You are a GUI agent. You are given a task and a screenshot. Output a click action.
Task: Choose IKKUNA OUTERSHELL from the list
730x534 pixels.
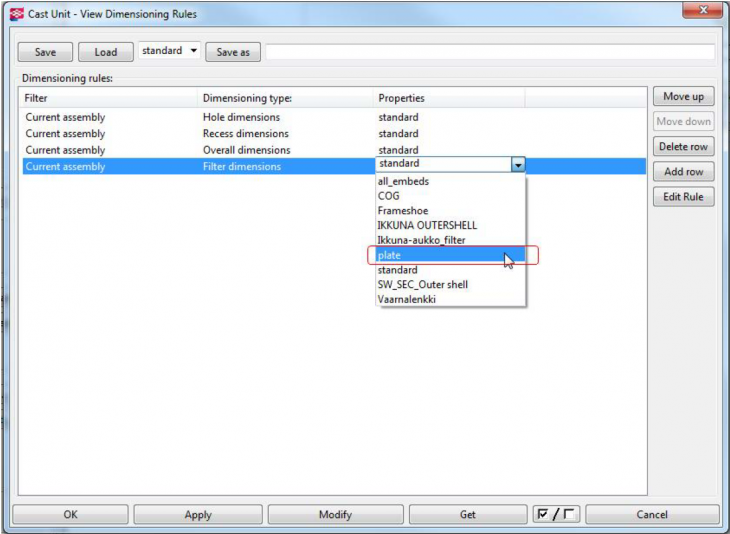click(x=451, y=225)
